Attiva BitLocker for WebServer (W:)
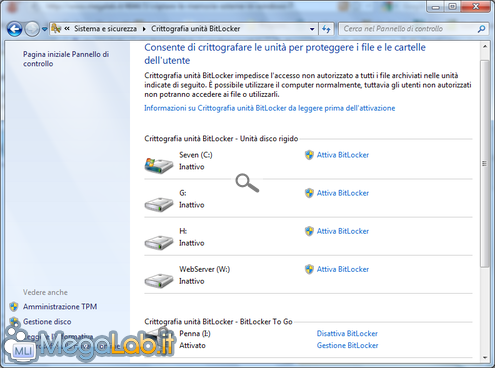Viewport: 495px width, 368px height. (x=343, y=269)
